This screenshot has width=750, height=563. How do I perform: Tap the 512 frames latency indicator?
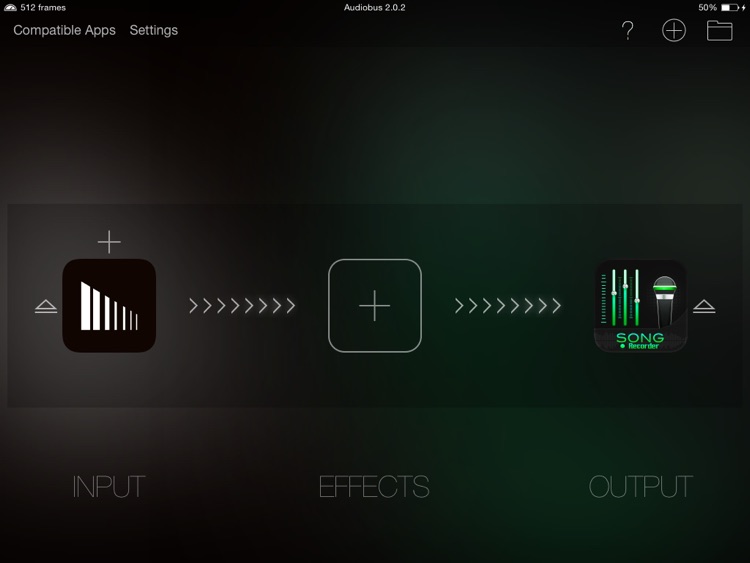point(35,8)
